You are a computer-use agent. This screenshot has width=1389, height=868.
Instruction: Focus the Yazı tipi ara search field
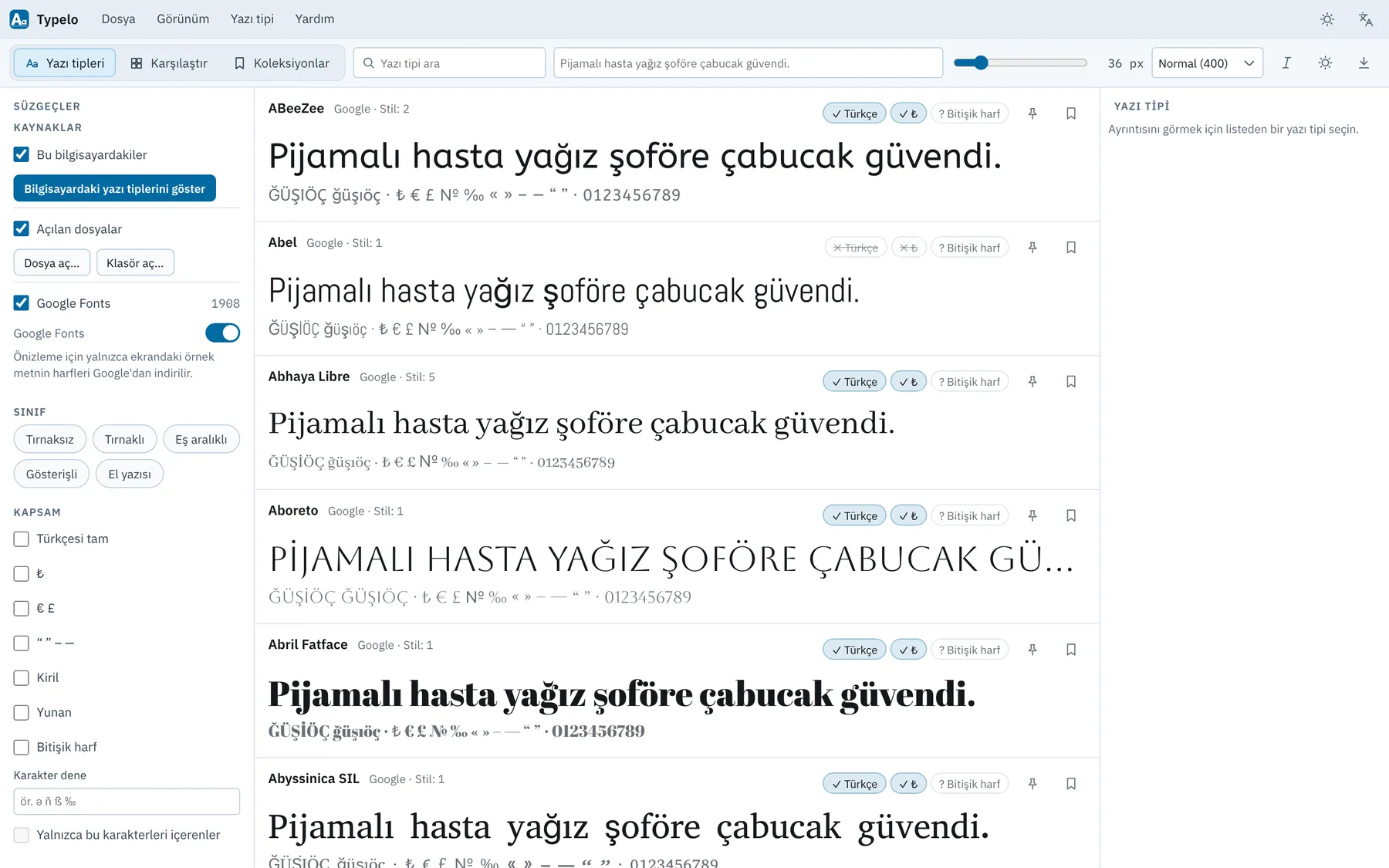click(x=450, y=63)
